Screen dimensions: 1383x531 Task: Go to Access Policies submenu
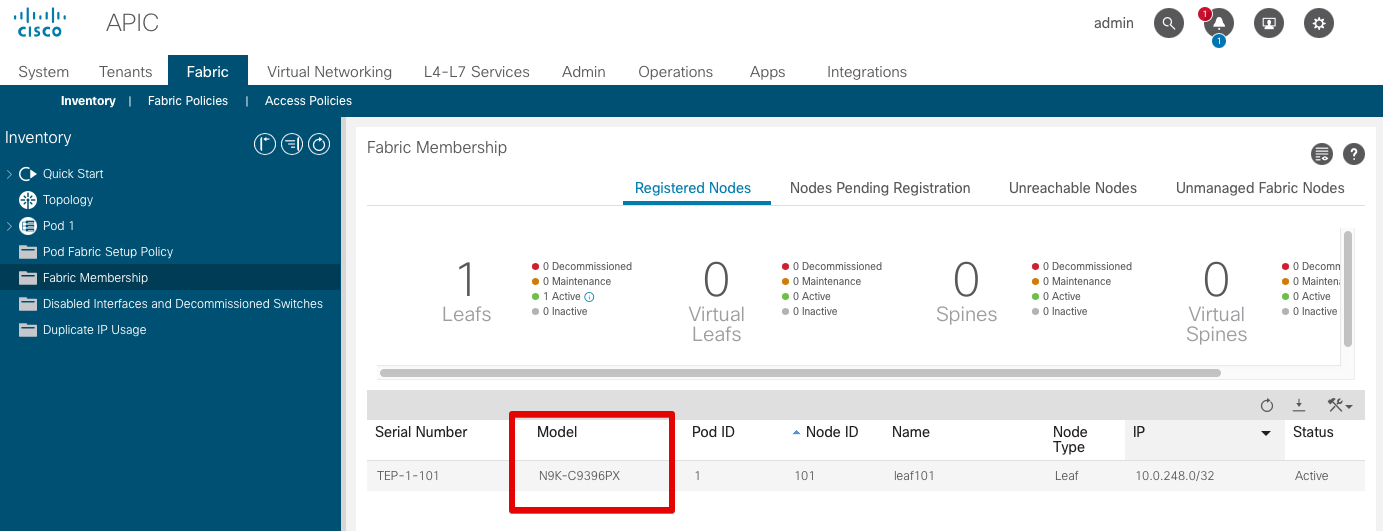308,101
